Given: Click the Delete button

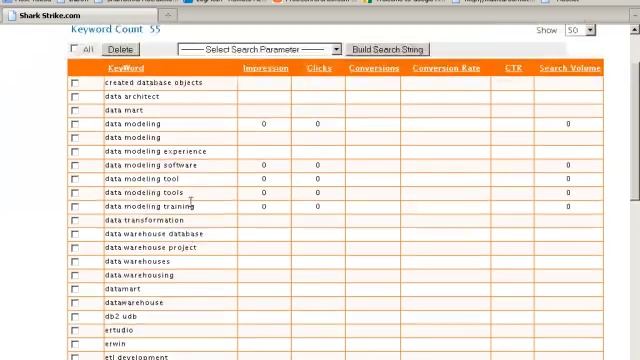Looking at the screenshot, I should pos(120,49).
